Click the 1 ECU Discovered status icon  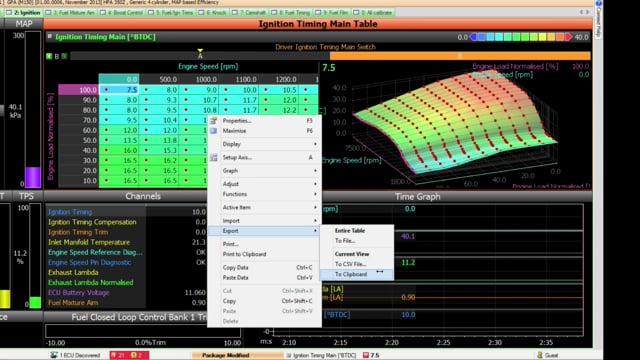pyautogui.click(x=54, y=355)
